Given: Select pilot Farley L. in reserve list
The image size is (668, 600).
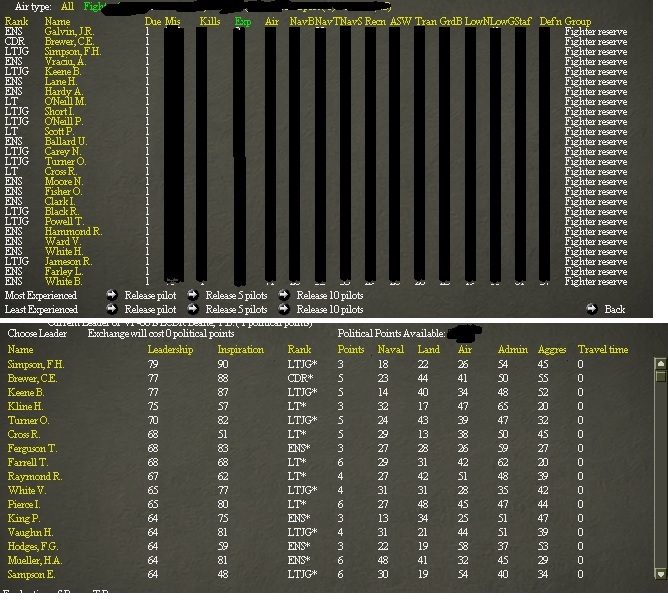Looking at the screenshot, I should 64,271.
